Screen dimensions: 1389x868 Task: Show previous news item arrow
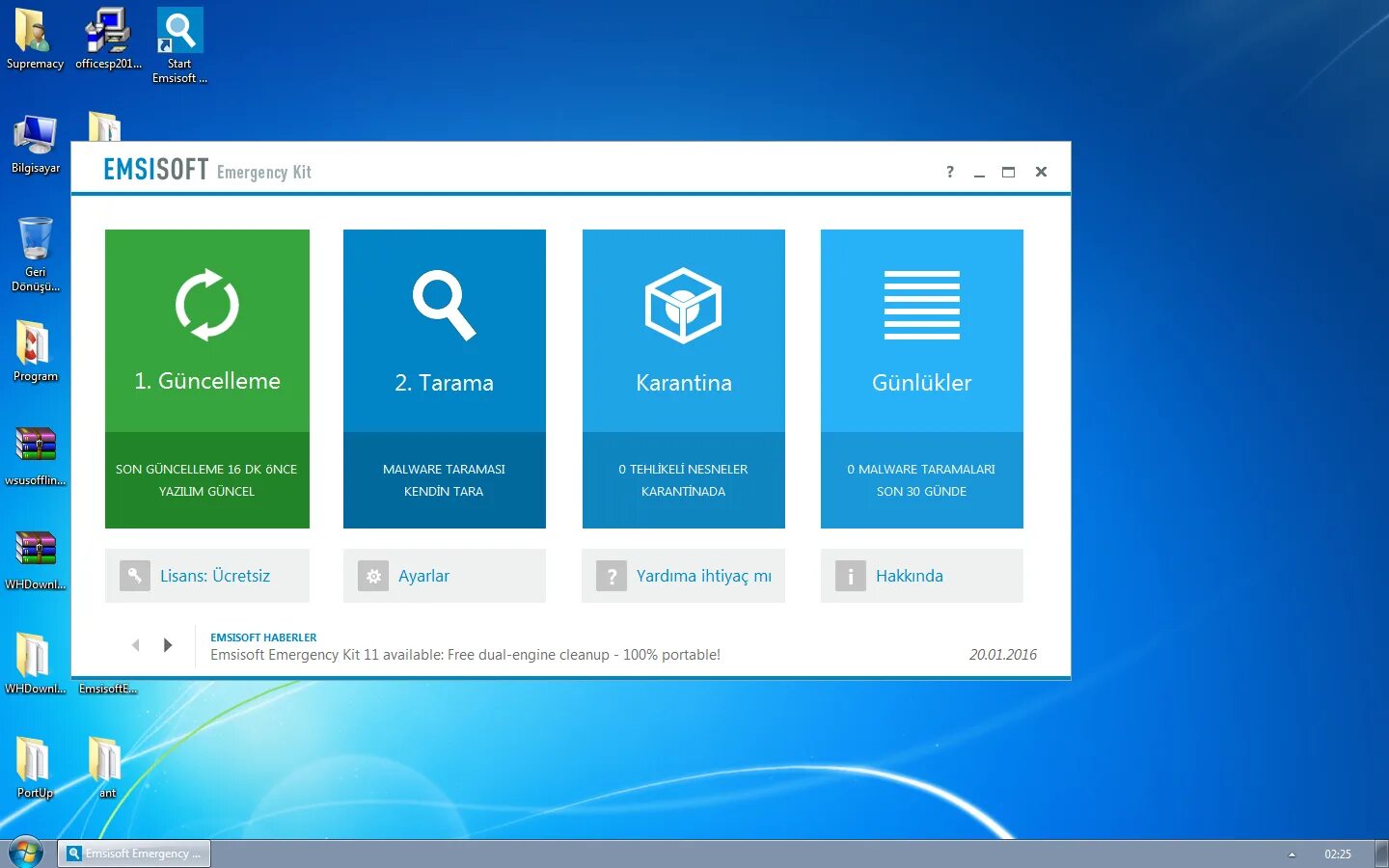pyautogui.click(x=136, y=644)
